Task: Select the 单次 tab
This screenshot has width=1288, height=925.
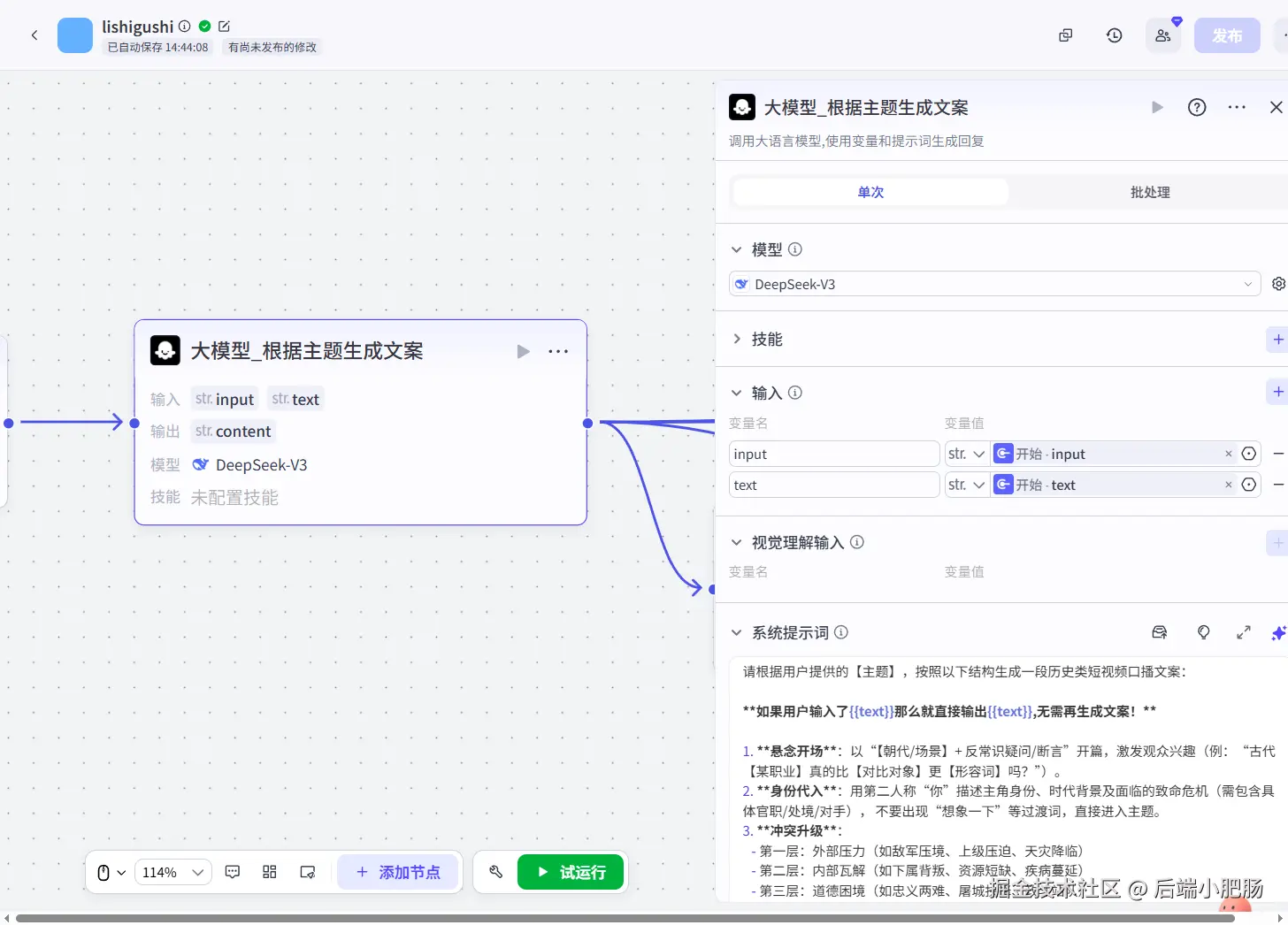Action: [871, 192]
